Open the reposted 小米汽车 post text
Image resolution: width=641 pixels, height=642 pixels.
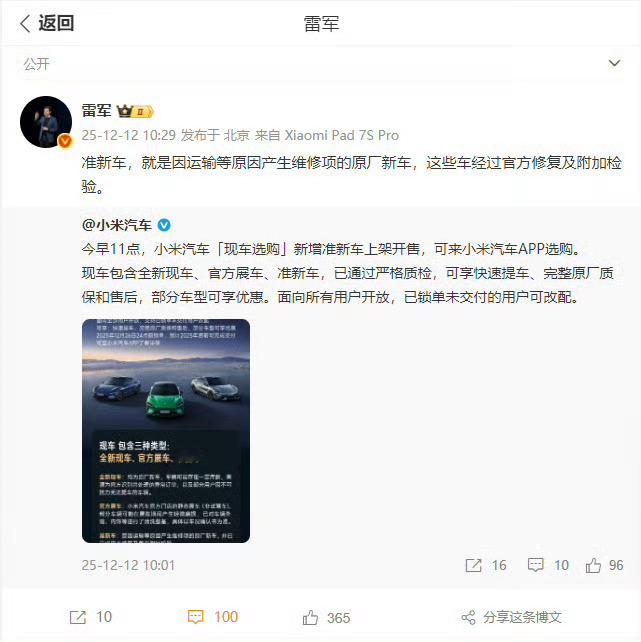(347, 273)
